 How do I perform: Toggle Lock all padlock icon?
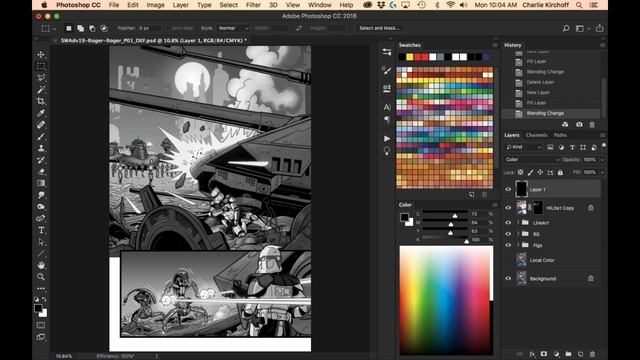pyautogui.click(x=560, y=172)
